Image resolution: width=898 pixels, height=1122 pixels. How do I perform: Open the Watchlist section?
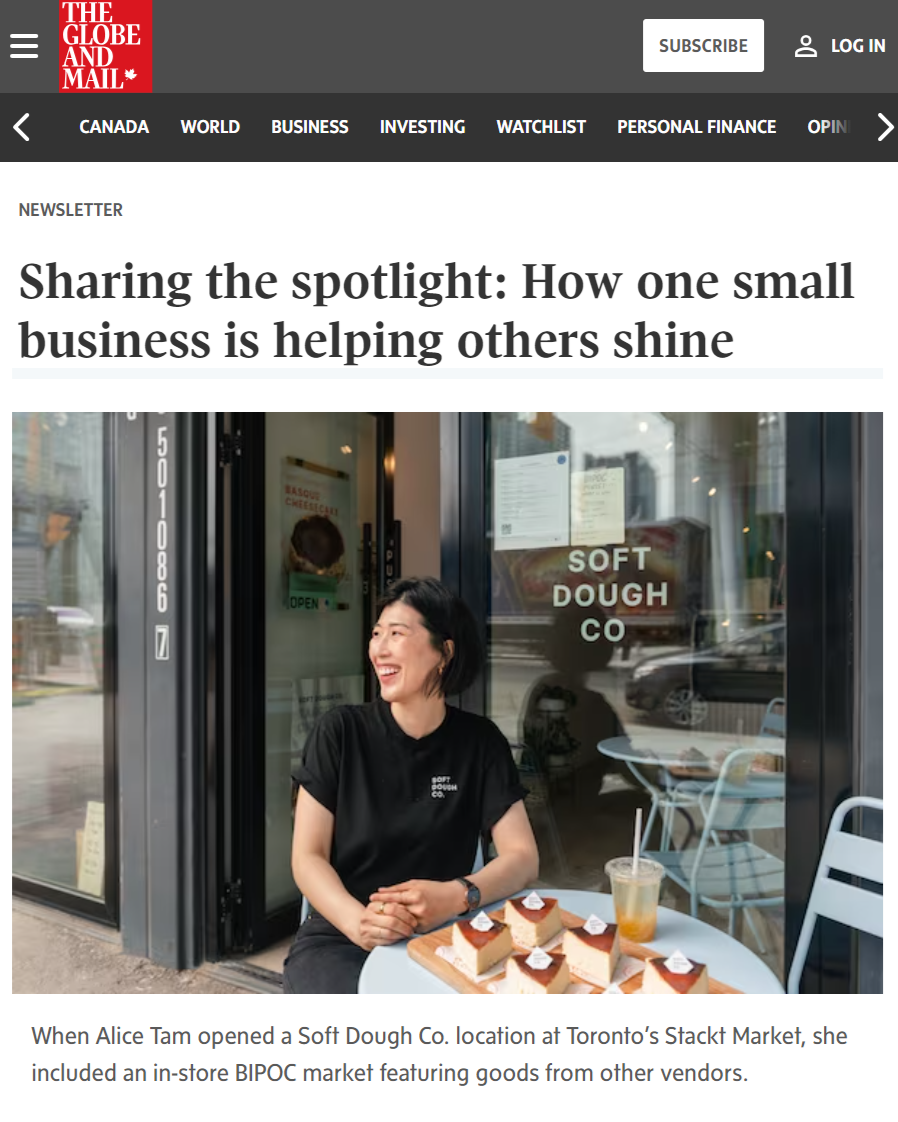[541, 127]
